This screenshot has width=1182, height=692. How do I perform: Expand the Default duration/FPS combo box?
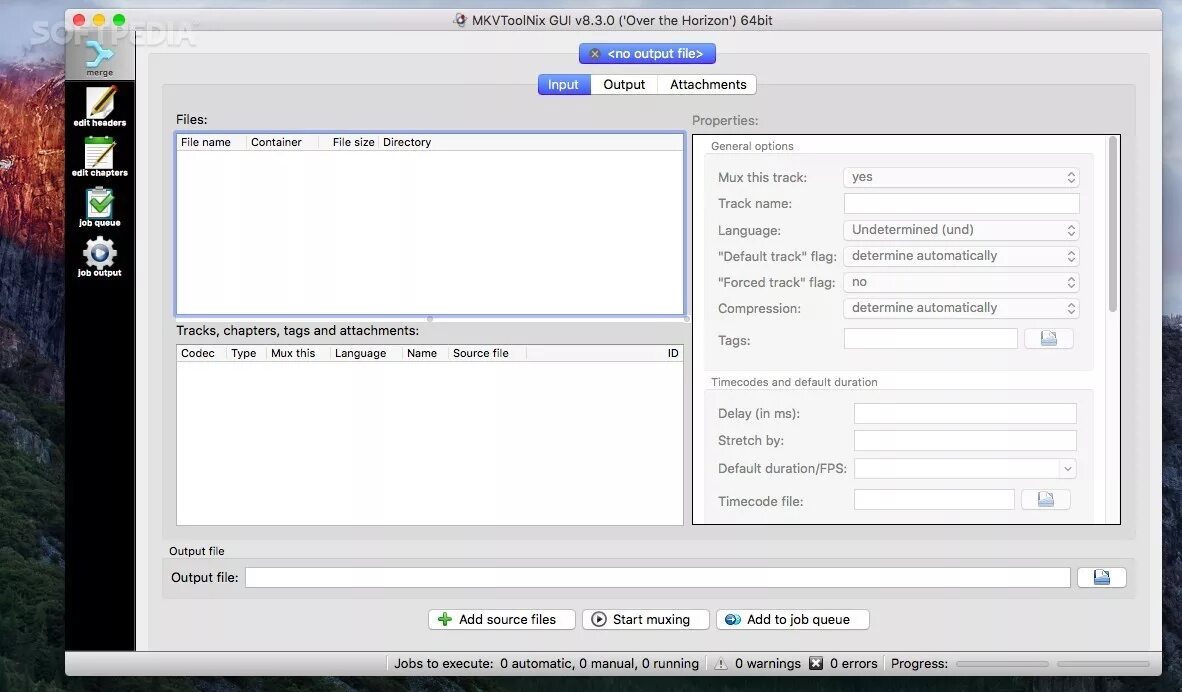pos(1067,469)
